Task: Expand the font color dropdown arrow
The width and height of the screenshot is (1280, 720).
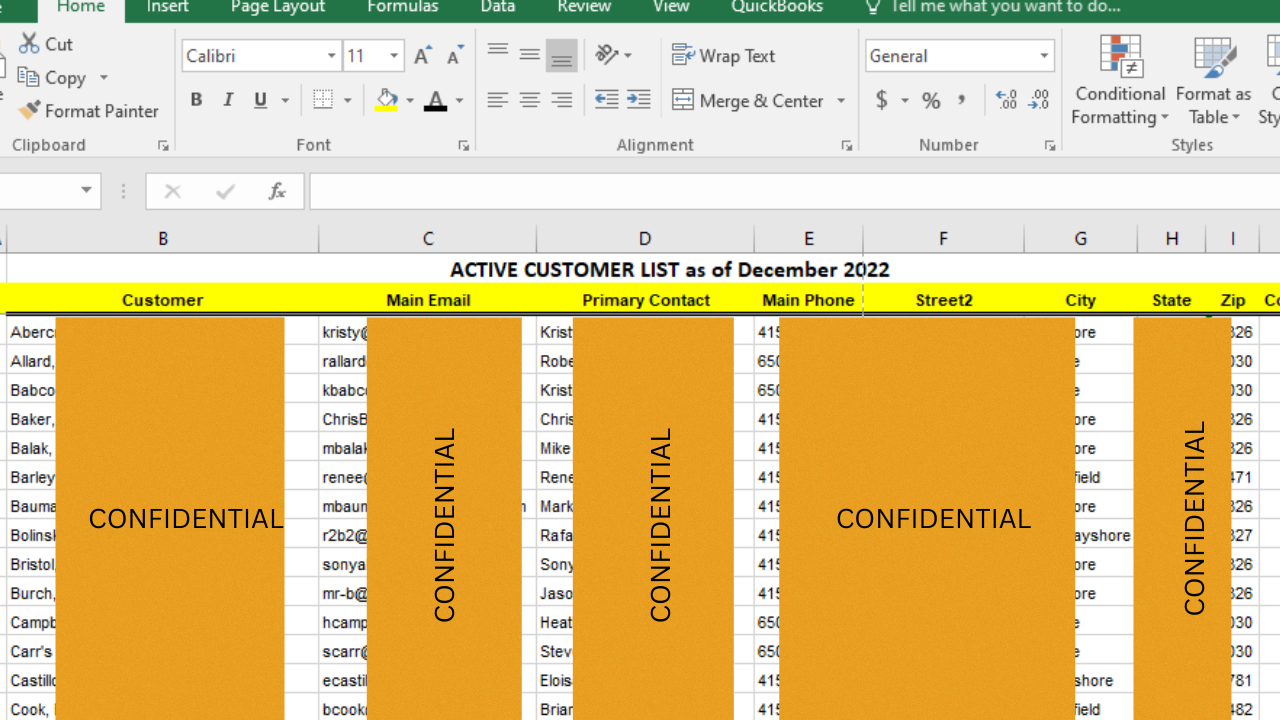Action: pos(460,100)
